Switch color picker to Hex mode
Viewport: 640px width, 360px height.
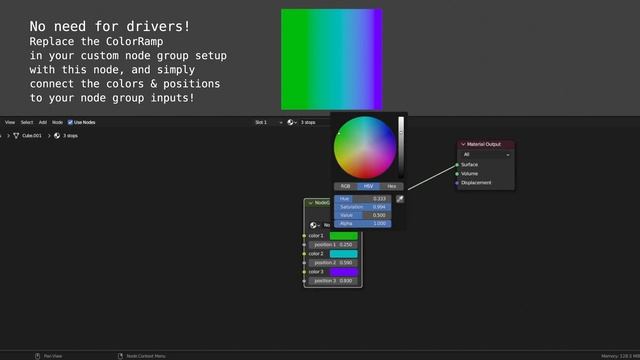pyautogui.click(x=392, y=186)
